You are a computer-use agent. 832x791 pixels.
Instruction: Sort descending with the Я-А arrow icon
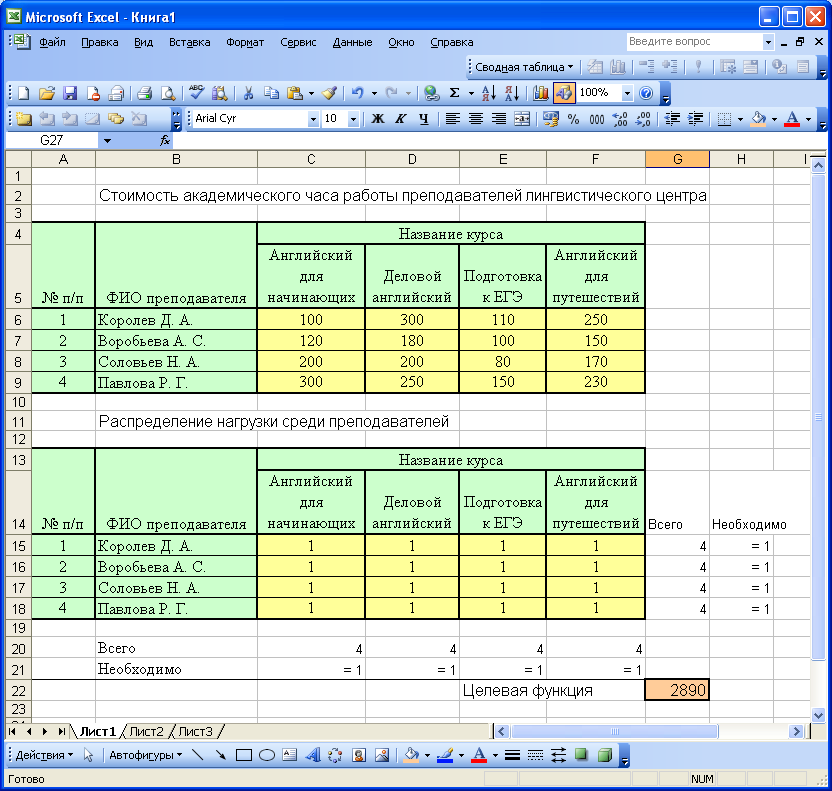[512, 93]
